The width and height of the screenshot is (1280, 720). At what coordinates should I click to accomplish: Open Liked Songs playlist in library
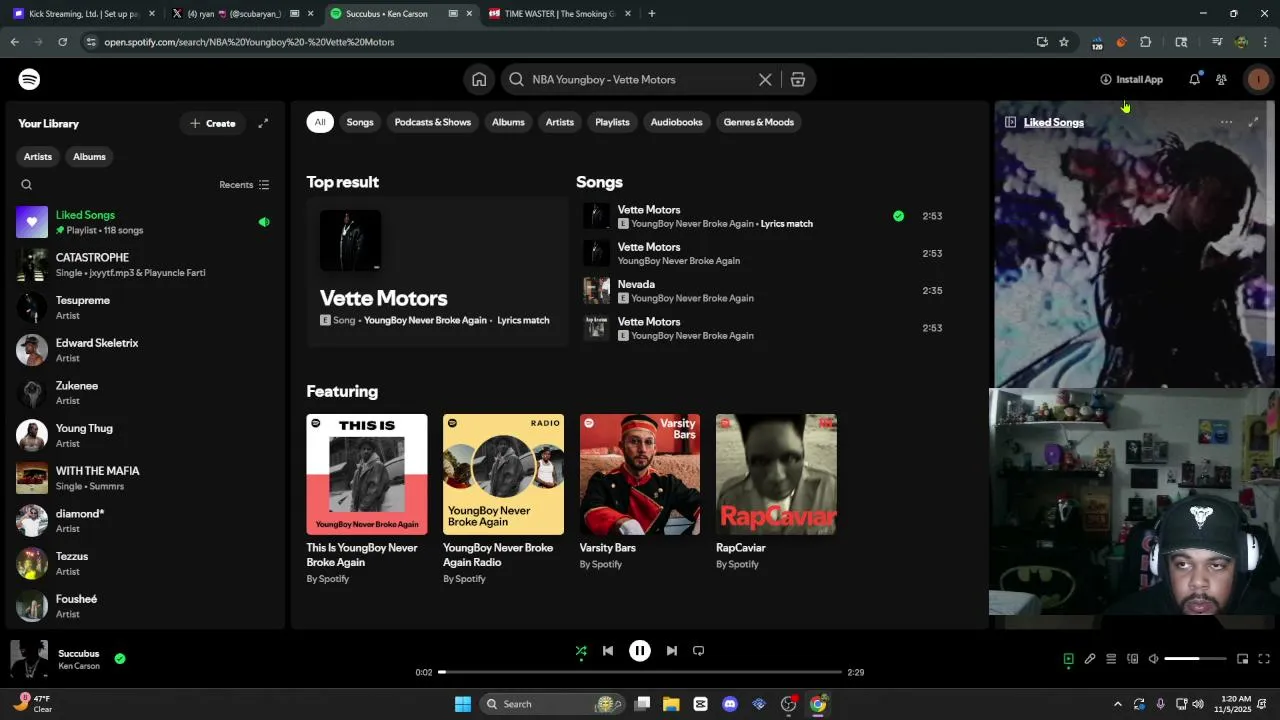(x=145, y=222)
